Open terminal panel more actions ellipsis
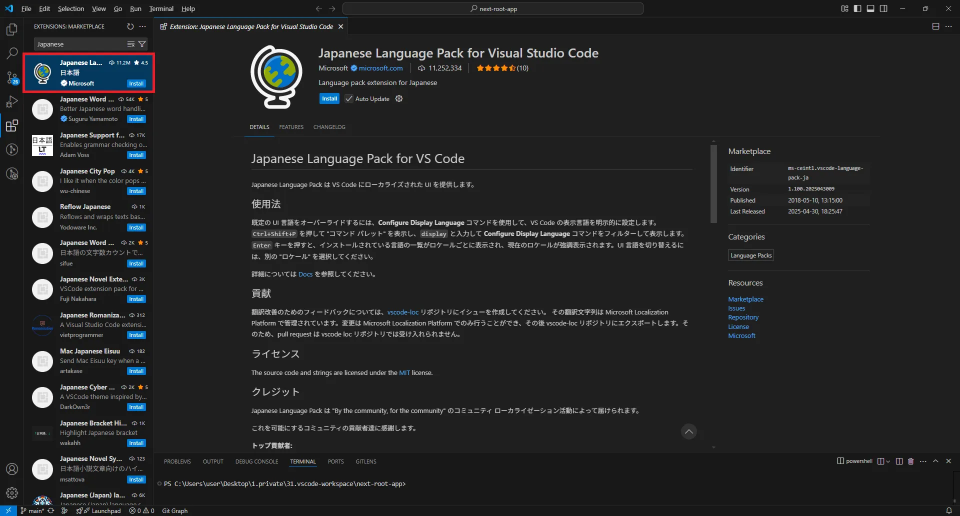Viewport: 960px width, 516px height. pos(923,461)
